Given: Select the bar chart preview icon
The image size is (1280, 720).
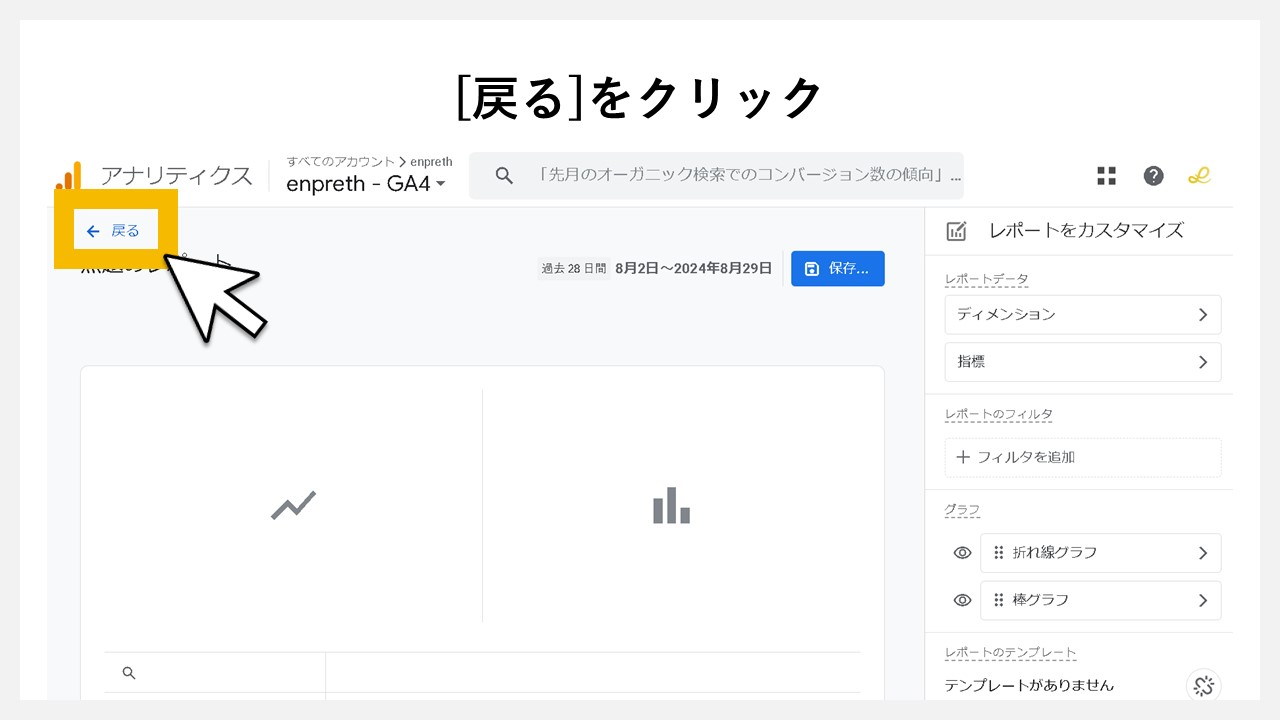Looking at the screenshot, I should [670, 505].
